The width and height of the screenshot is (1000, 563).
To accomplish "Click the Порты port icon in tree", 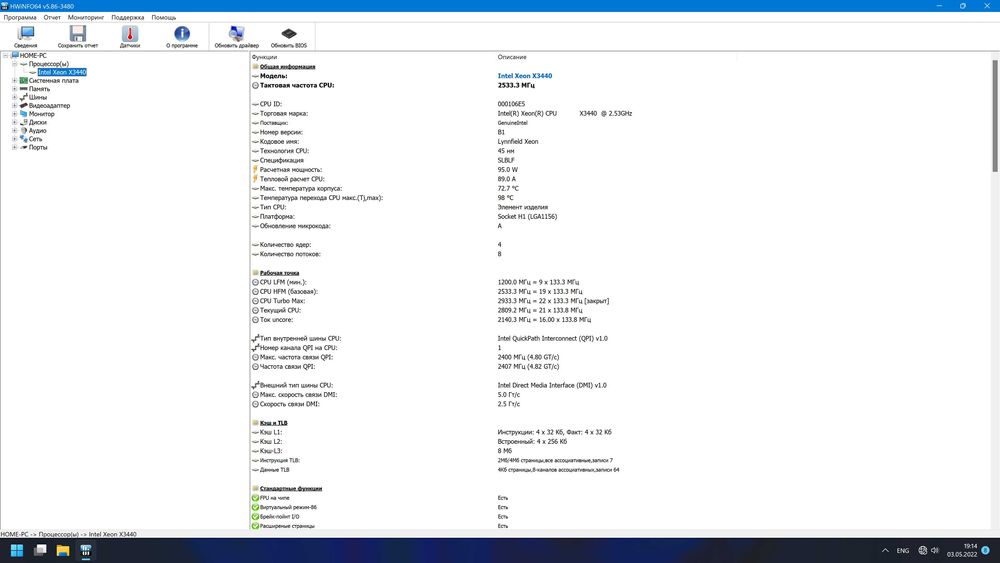I will (x=24, y=147).
